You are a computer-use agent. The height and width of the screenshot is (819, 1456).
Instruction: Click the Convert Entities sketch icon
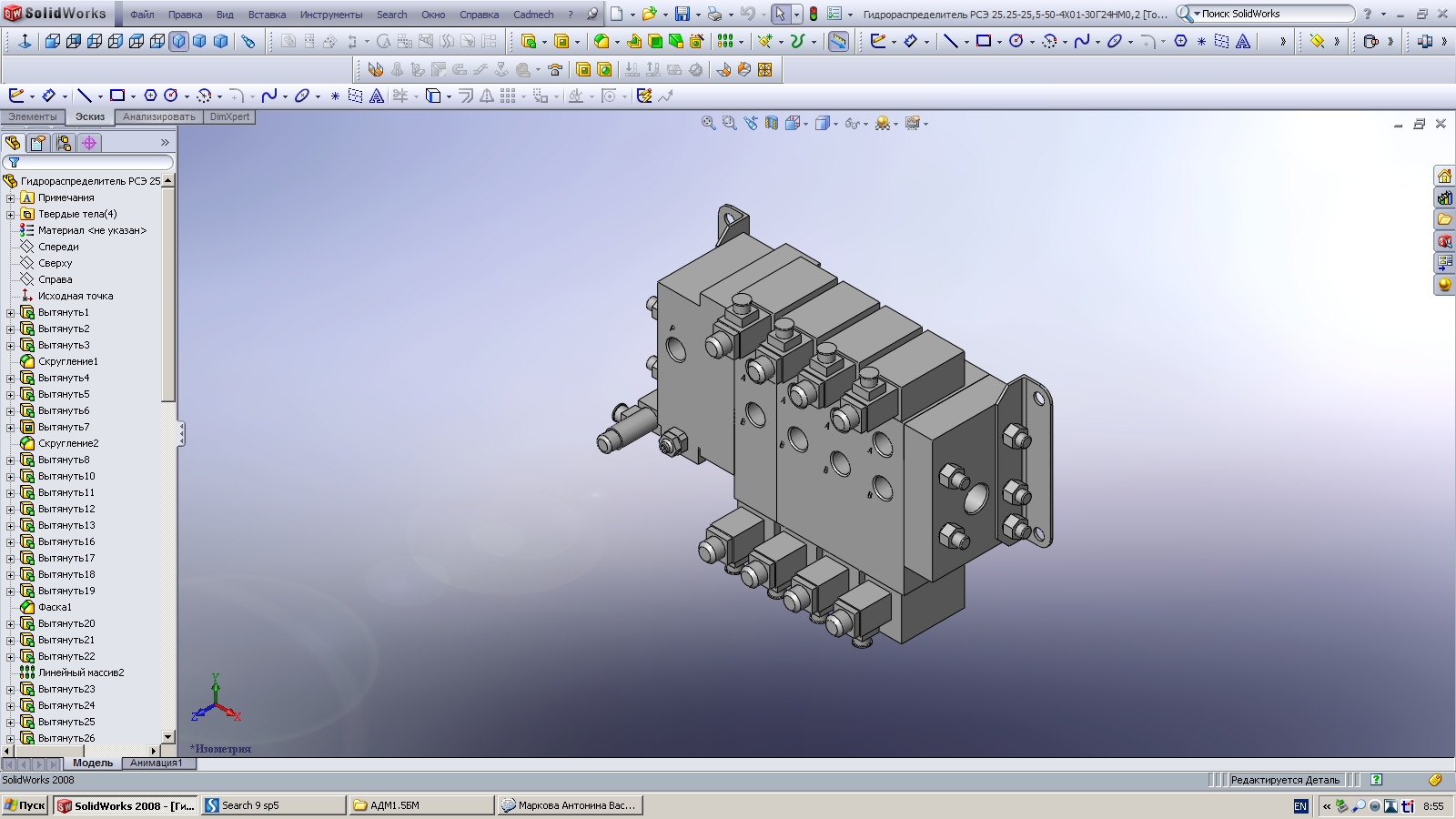click(433, 96)
